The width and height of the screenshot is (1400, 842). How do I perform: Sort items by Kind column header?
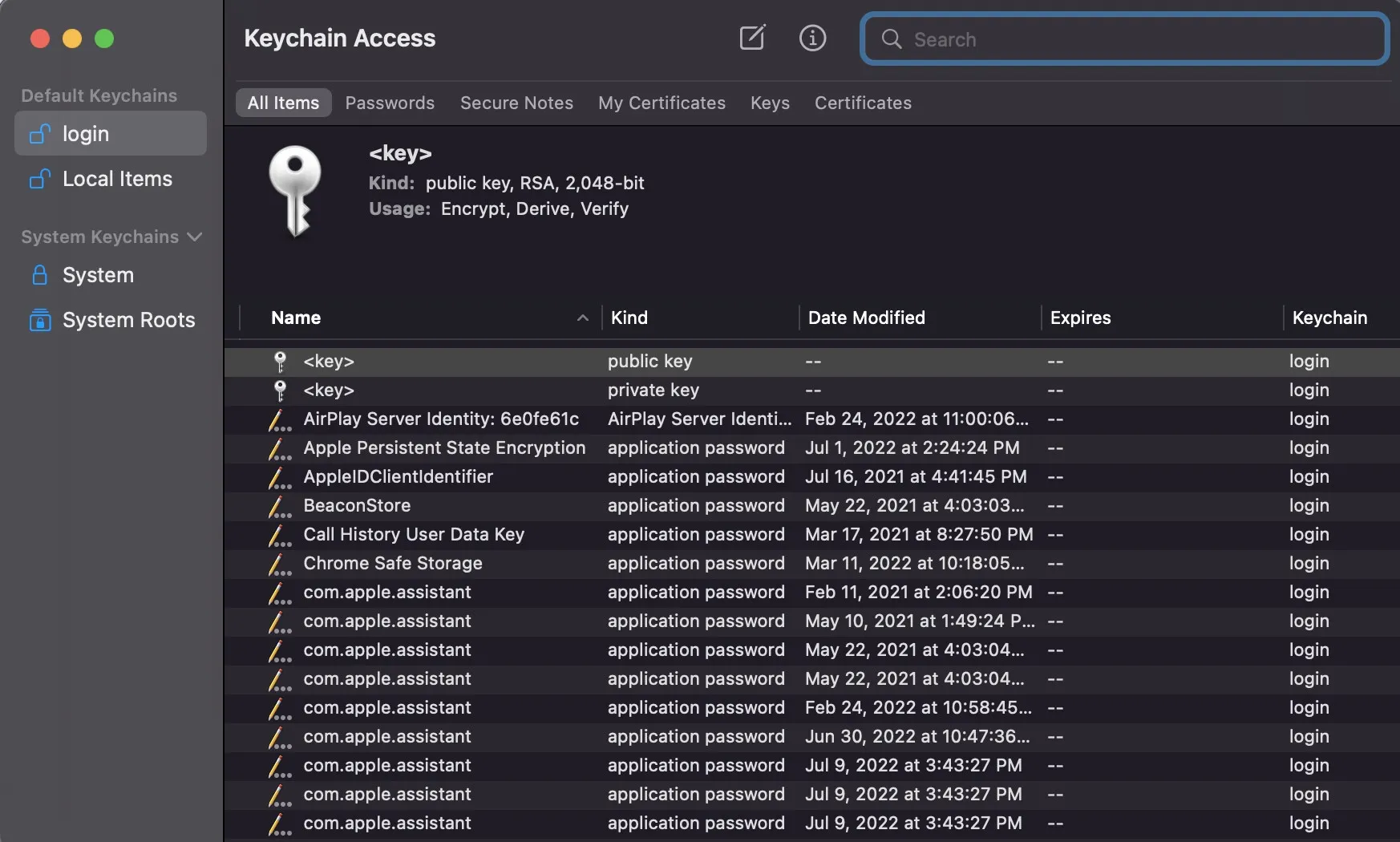click(629, 318)
